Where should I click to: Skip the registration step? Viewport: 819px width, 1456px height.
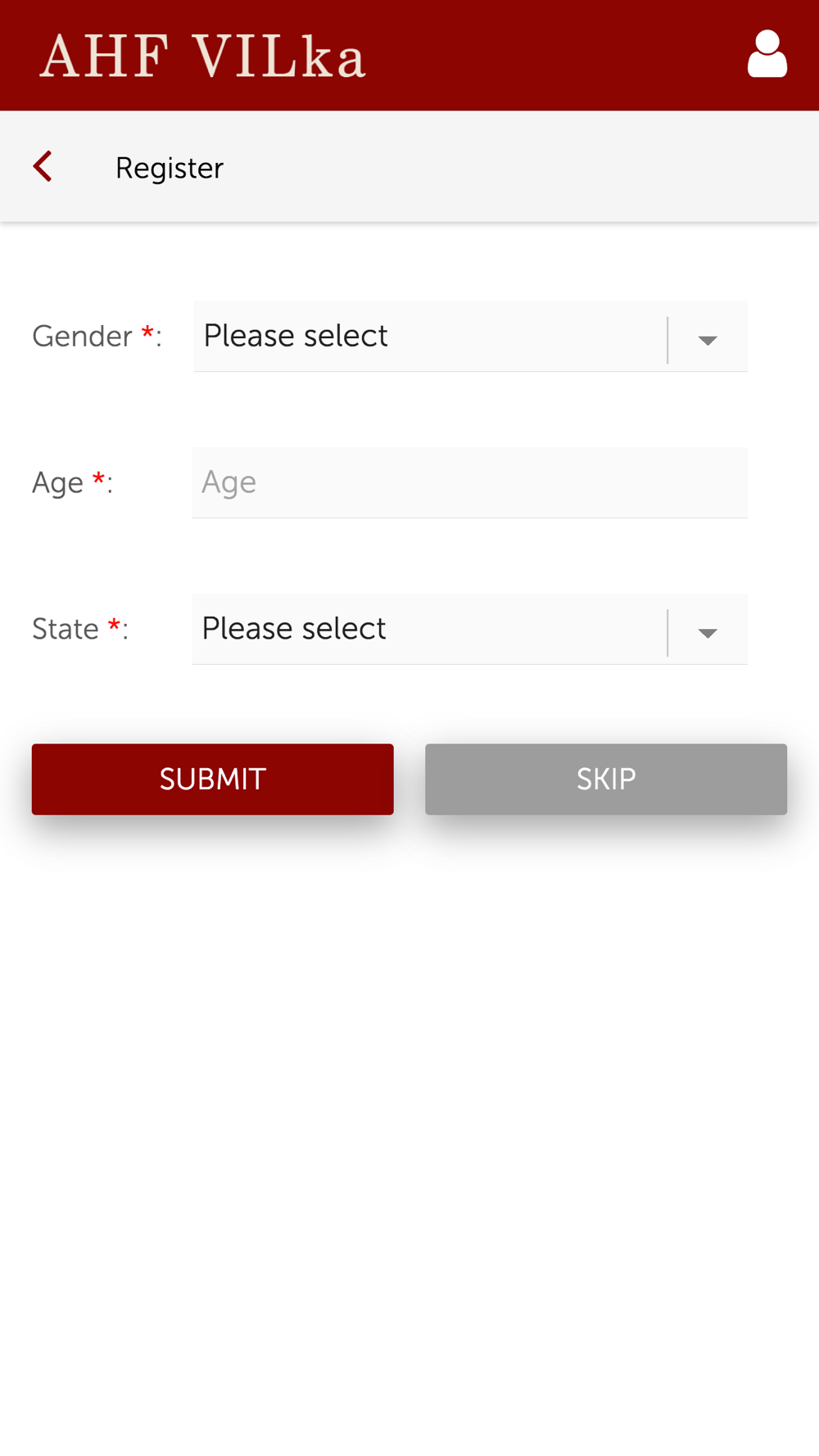[x=606, y=779]
